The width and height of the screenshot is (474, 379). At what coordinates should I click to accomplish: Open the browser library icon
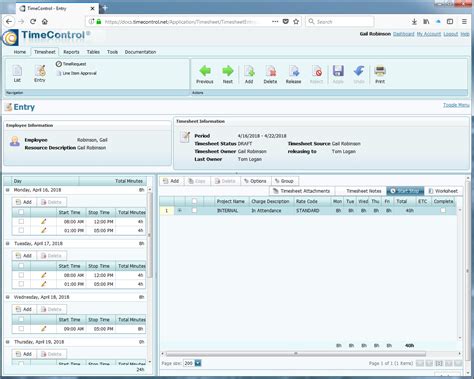point(426,21)
